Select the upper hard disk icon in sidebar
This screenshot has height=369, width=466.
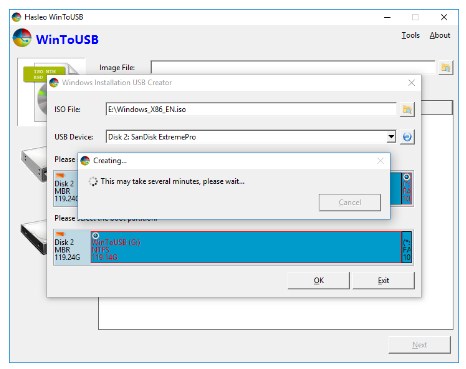coord(34,164)
